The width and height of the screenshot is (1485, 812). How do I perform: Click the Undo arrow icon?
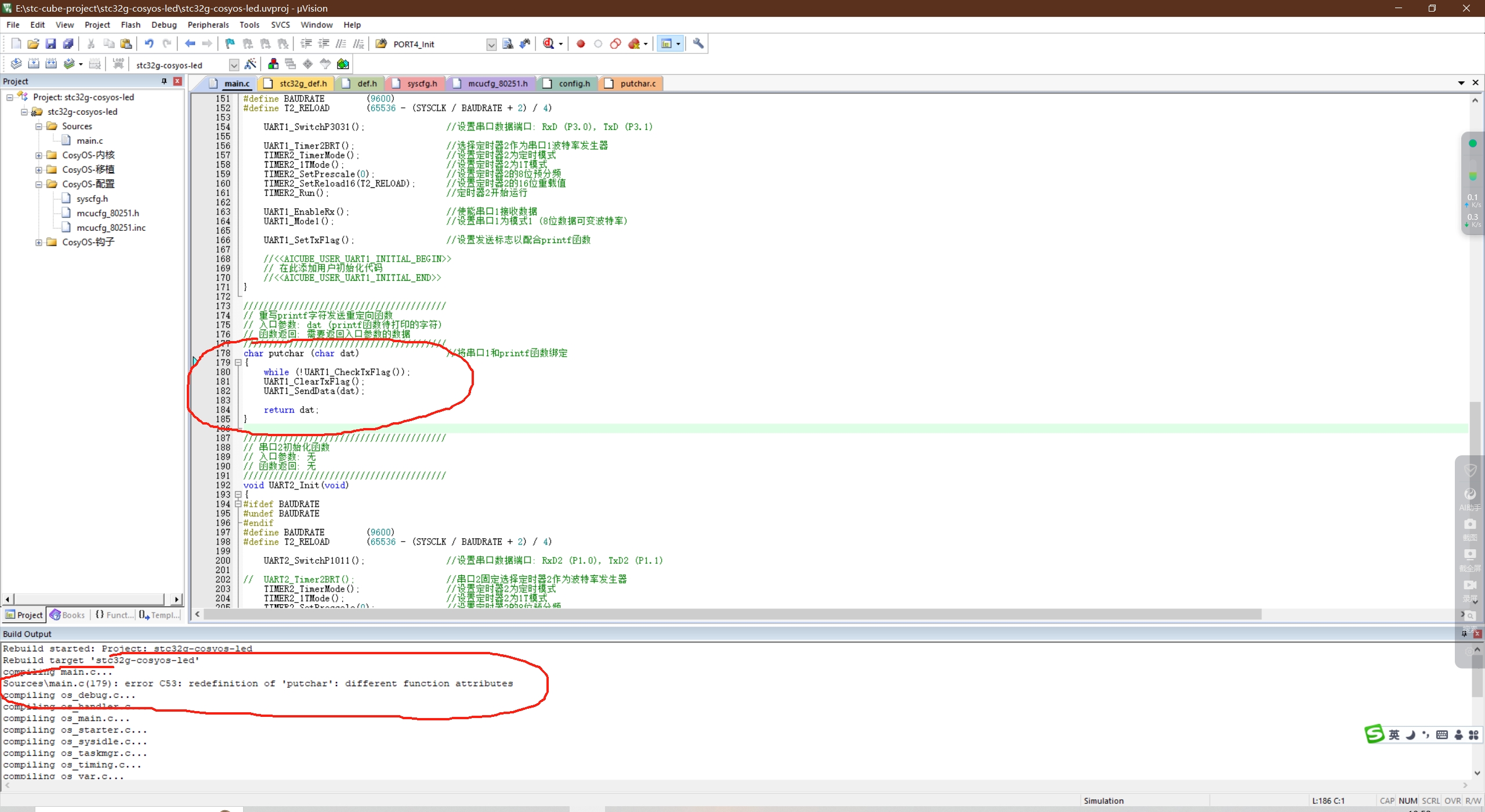pyautogui.click(x=149, y=43)
